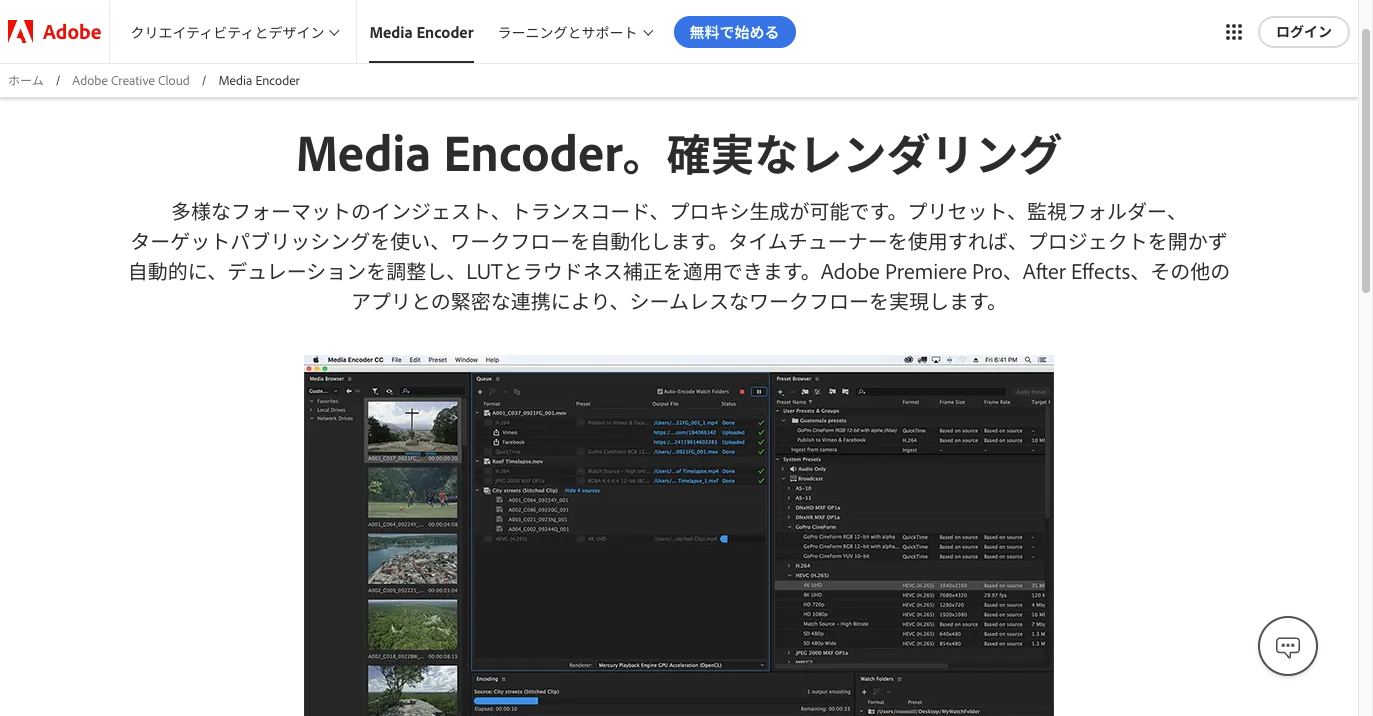Expand the Local Drives tree item

[x=312, y=410]
